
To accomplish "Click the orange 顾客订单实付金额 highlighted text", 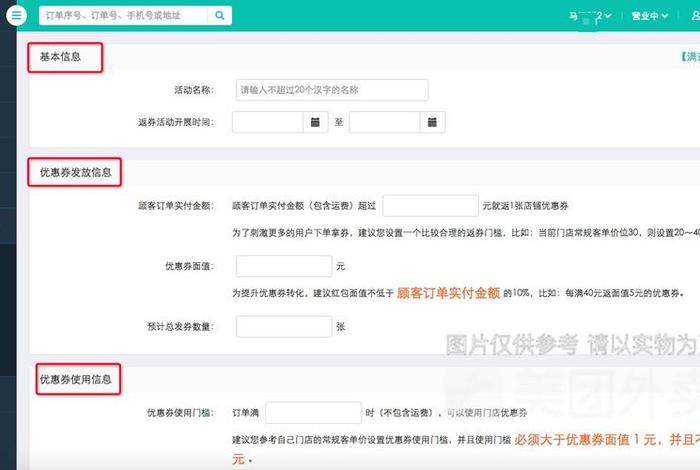I will point(448,293).
